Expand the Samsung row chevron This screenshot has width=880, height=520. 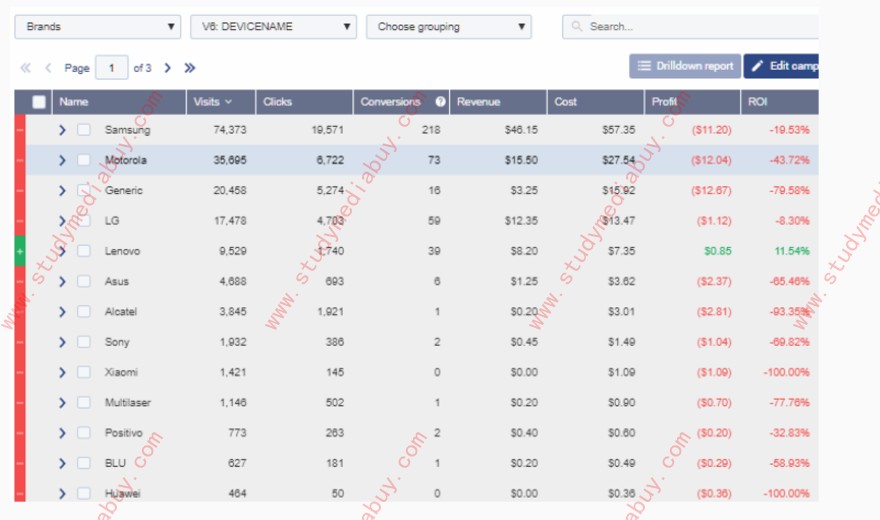coord(62,130)
